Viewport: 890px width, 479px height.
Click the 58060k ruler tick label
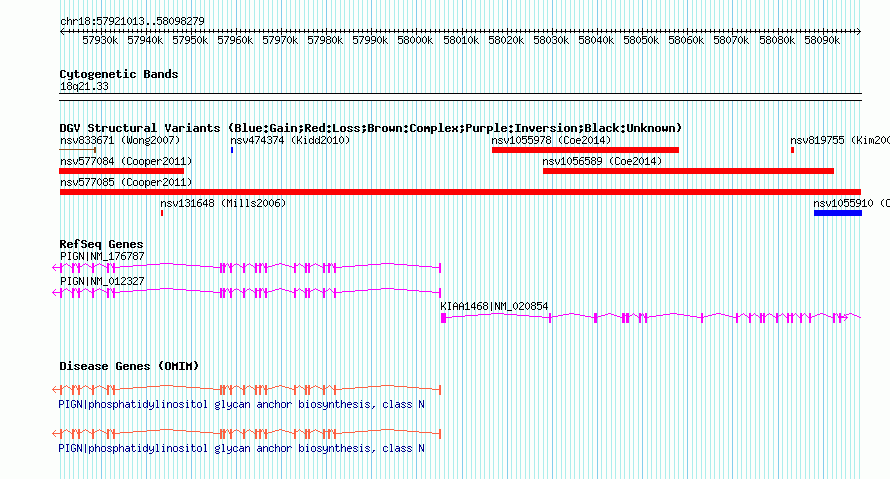click(x=686, y=40)
